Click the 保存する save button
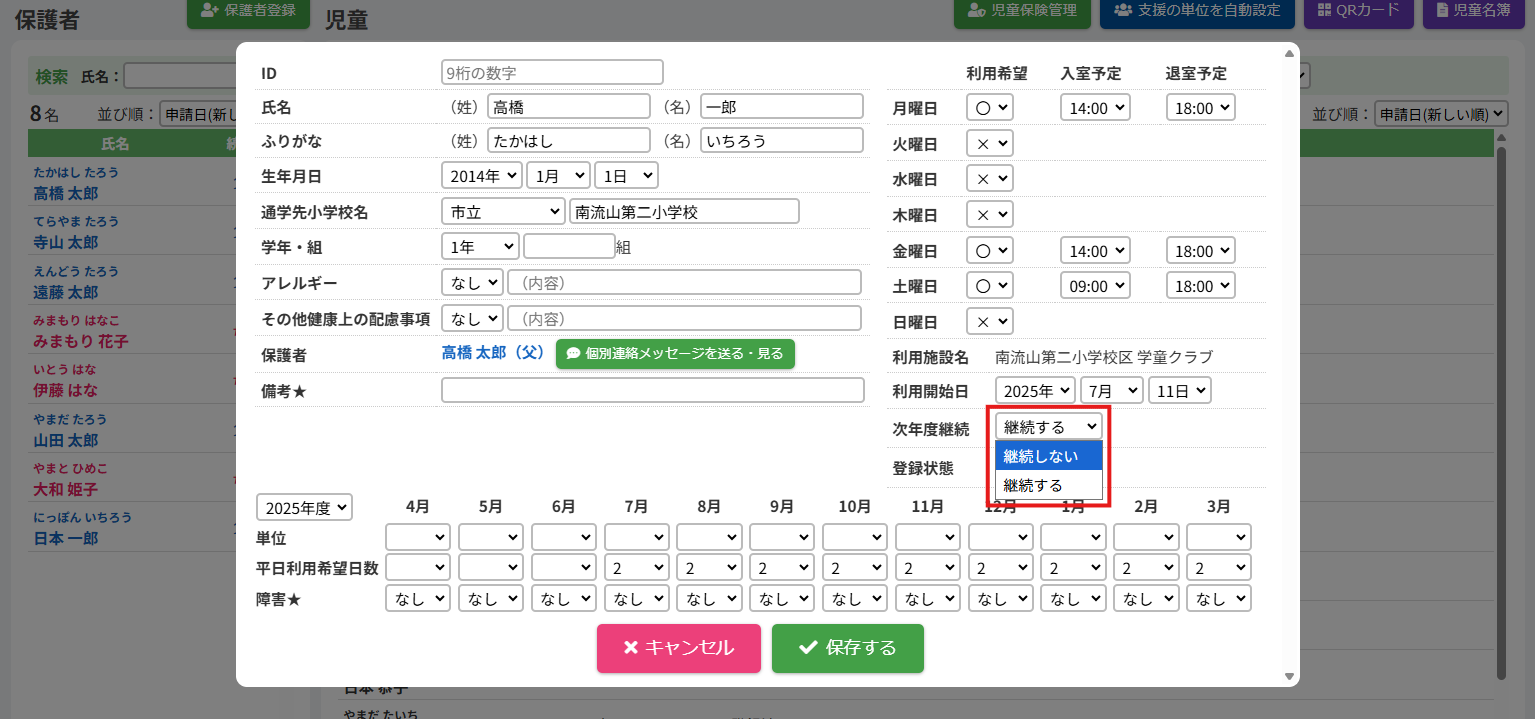This screenshot has width=1535, height=719. pyautogui.click(x=847, y=648)
